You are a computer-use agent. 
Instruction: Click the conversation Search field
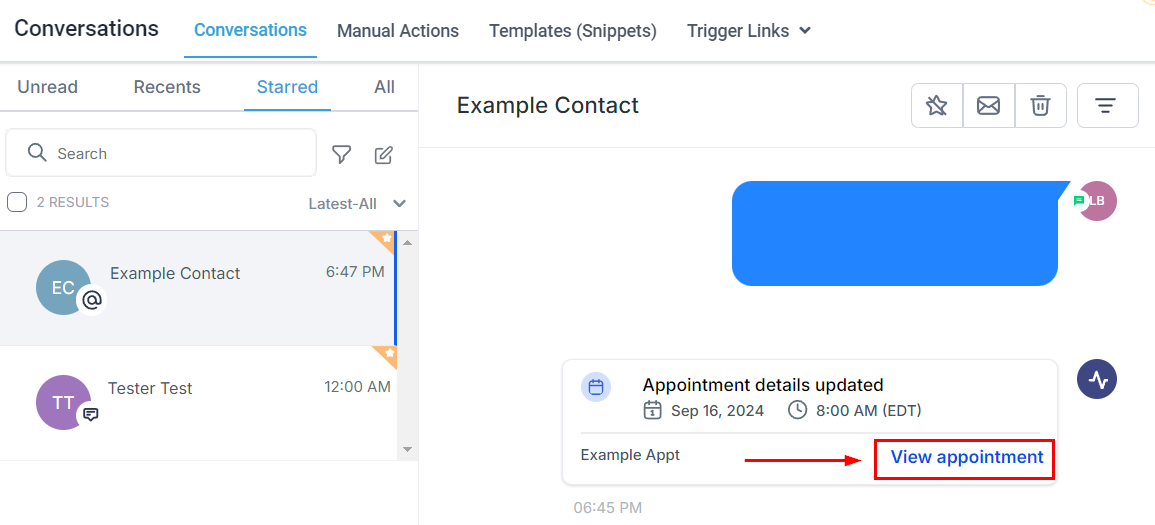(161, 153)
